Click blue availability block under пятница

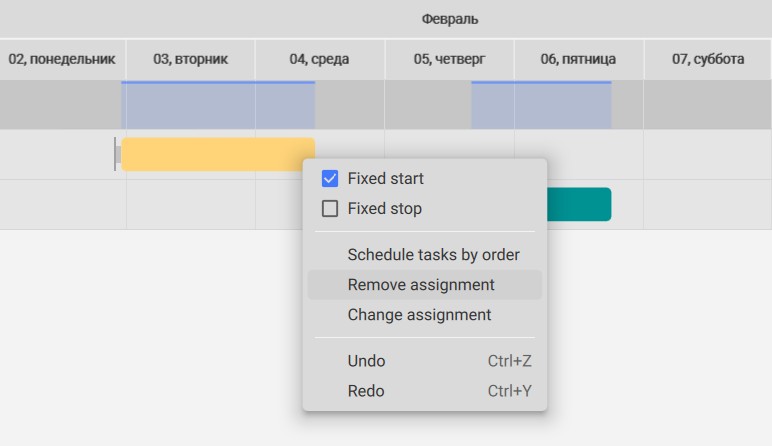542,105
